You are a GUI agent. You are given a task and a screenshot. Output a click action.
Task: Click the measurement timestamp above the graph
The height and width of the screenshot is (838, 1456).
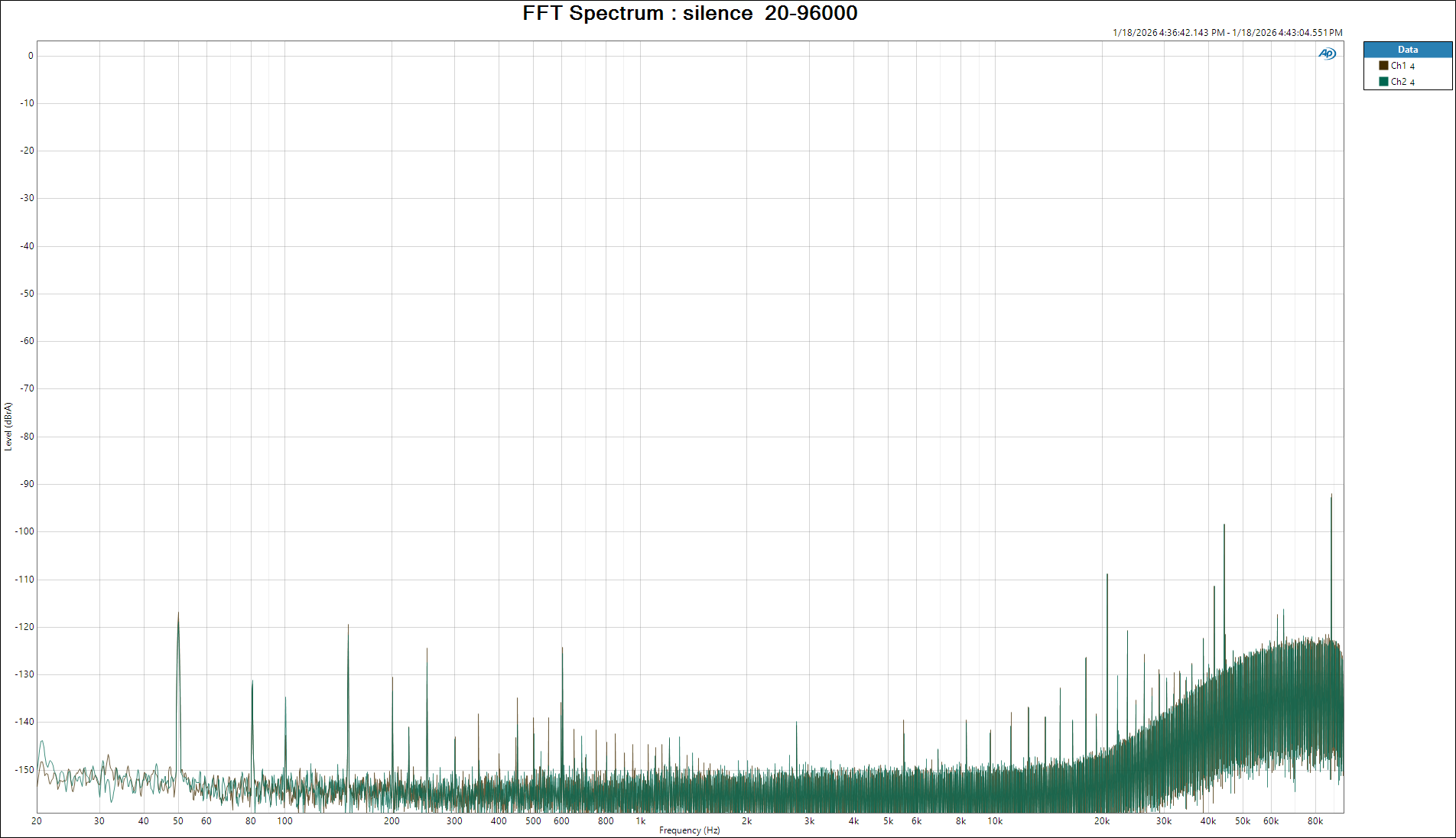(x=1227, y=33)
